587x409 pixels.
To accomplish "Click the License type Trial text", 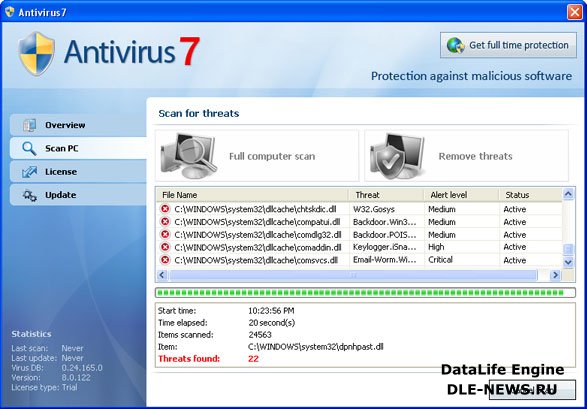I will click(44, 387).
